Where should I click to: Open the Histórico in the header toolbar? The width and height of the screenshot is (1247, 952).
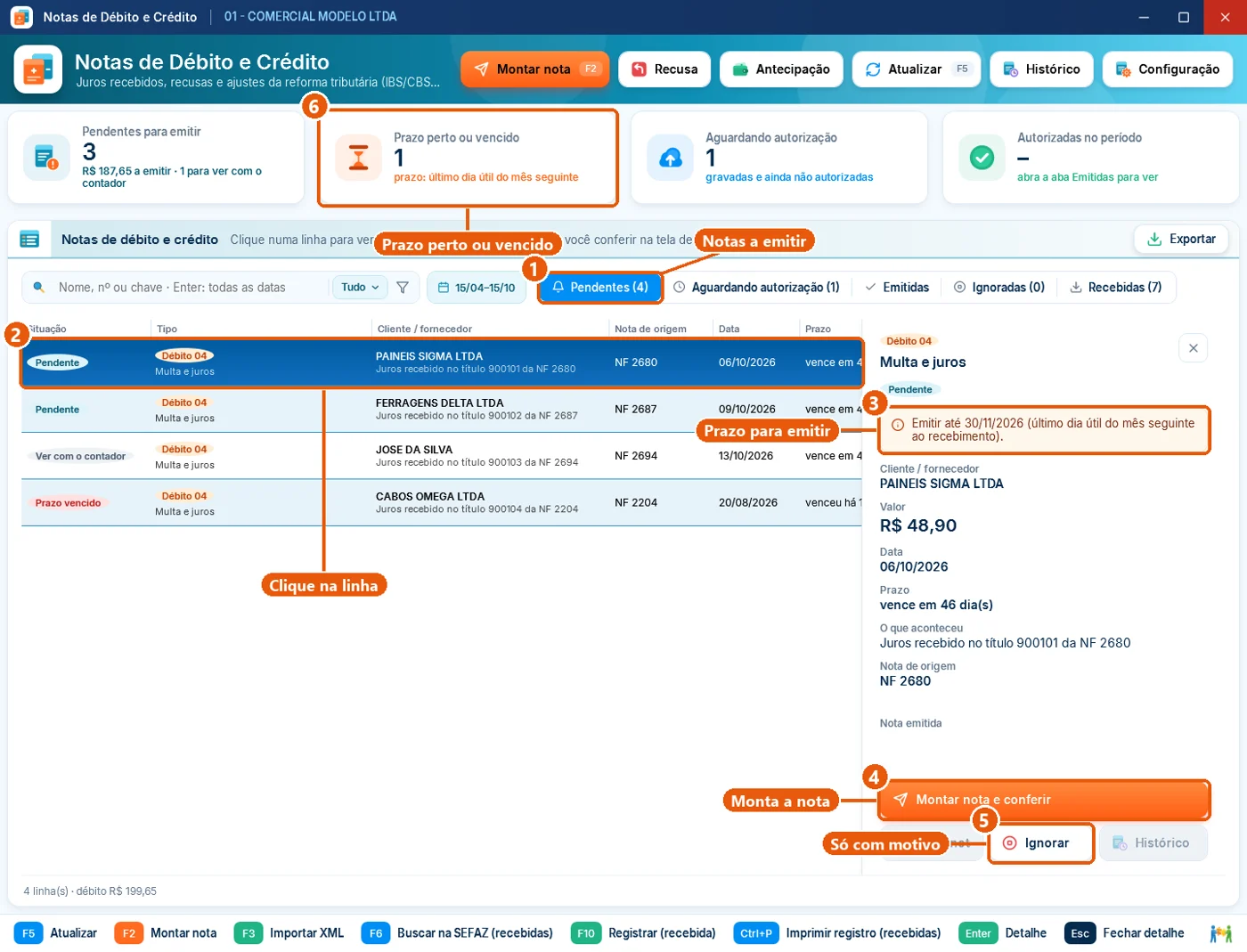(x=1041, y=69)
